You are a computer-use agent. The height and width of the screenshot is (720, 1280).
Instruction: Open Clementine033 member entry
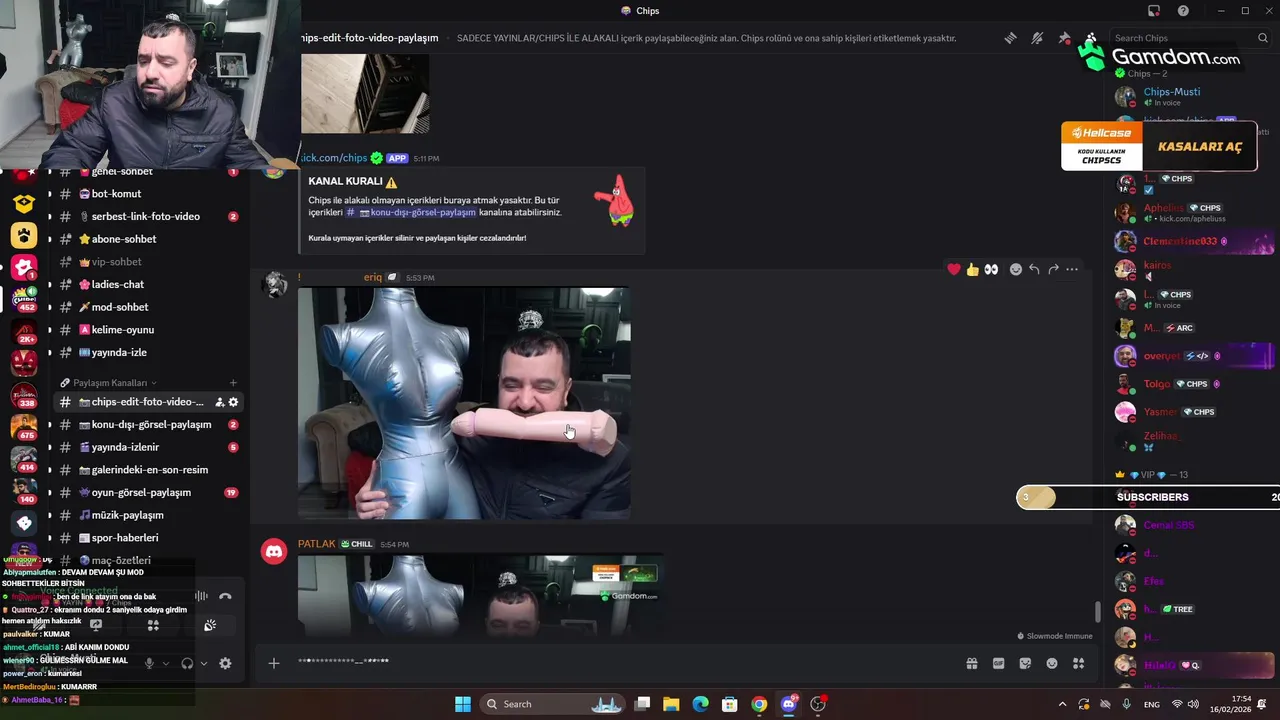tap(1193, 242)
